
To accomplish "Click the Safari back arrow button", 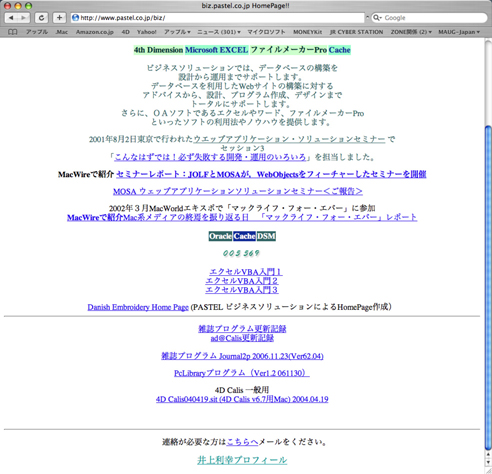I will [11, 18].
